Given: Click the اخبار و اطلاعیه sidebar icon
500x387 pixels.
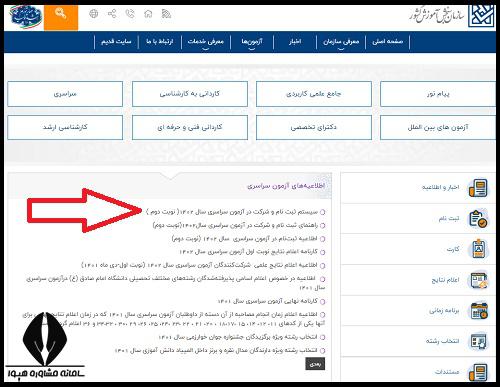Looking at the screenshot, I should [x=478, y=188].
